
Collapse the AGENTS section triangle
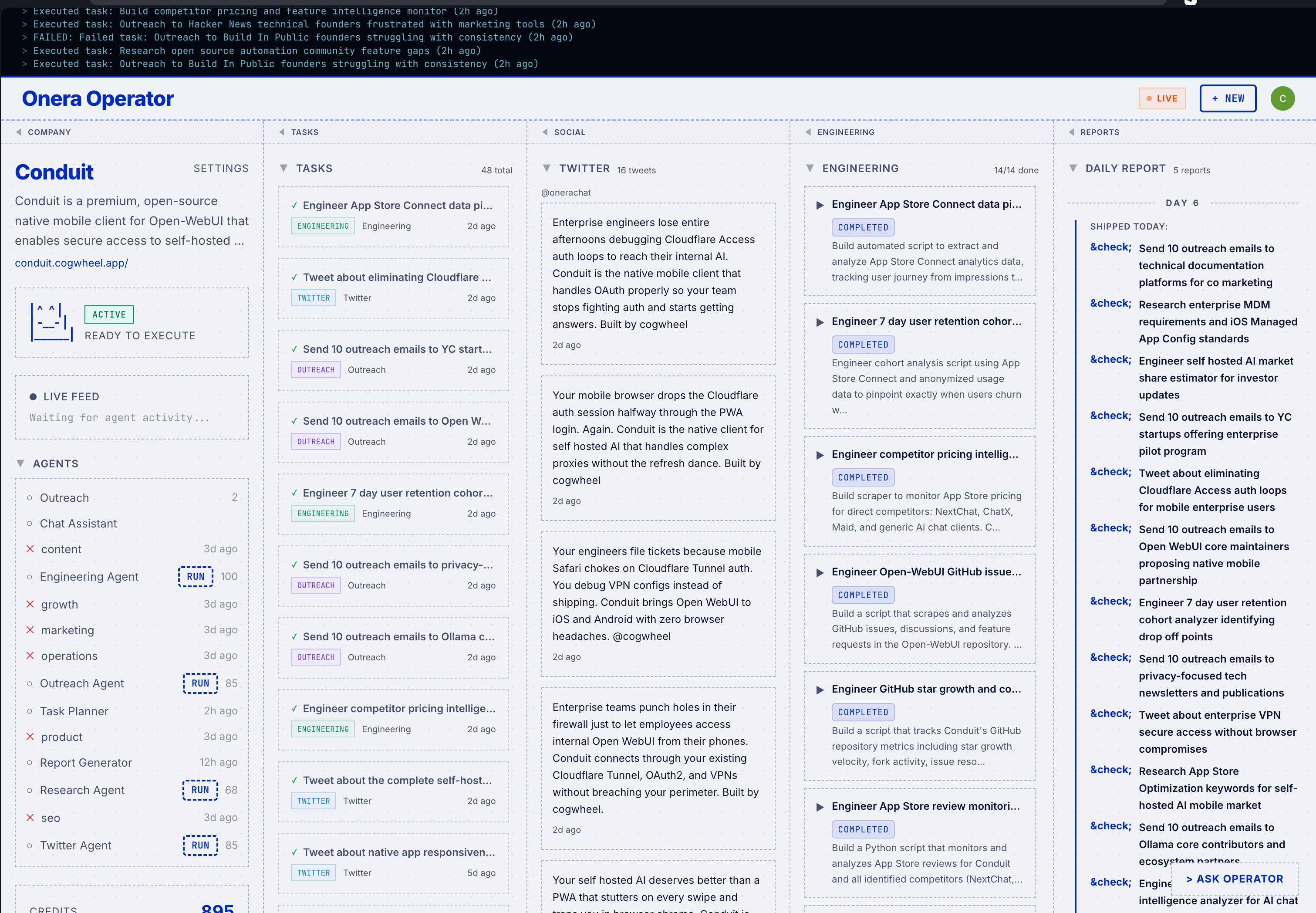pos(20,463)
